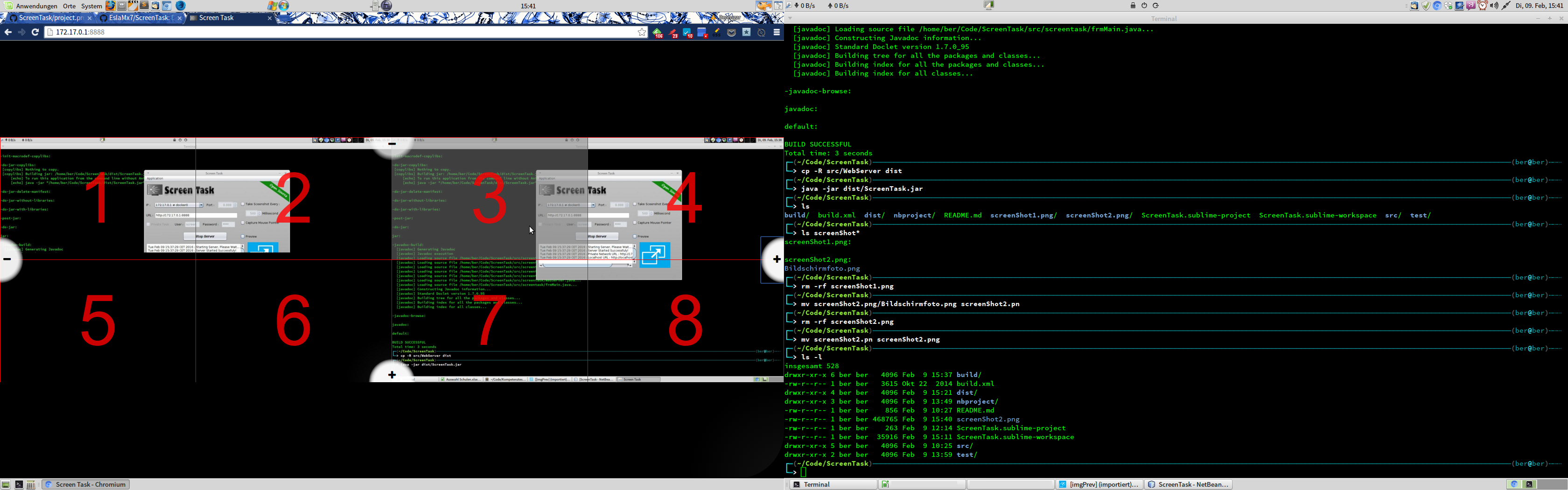This screenshot has width=1568, height=490.
Task: Click the terminal launcher icon in bottom-left panel
Action: pyautogui.click(x=19, y=484)
